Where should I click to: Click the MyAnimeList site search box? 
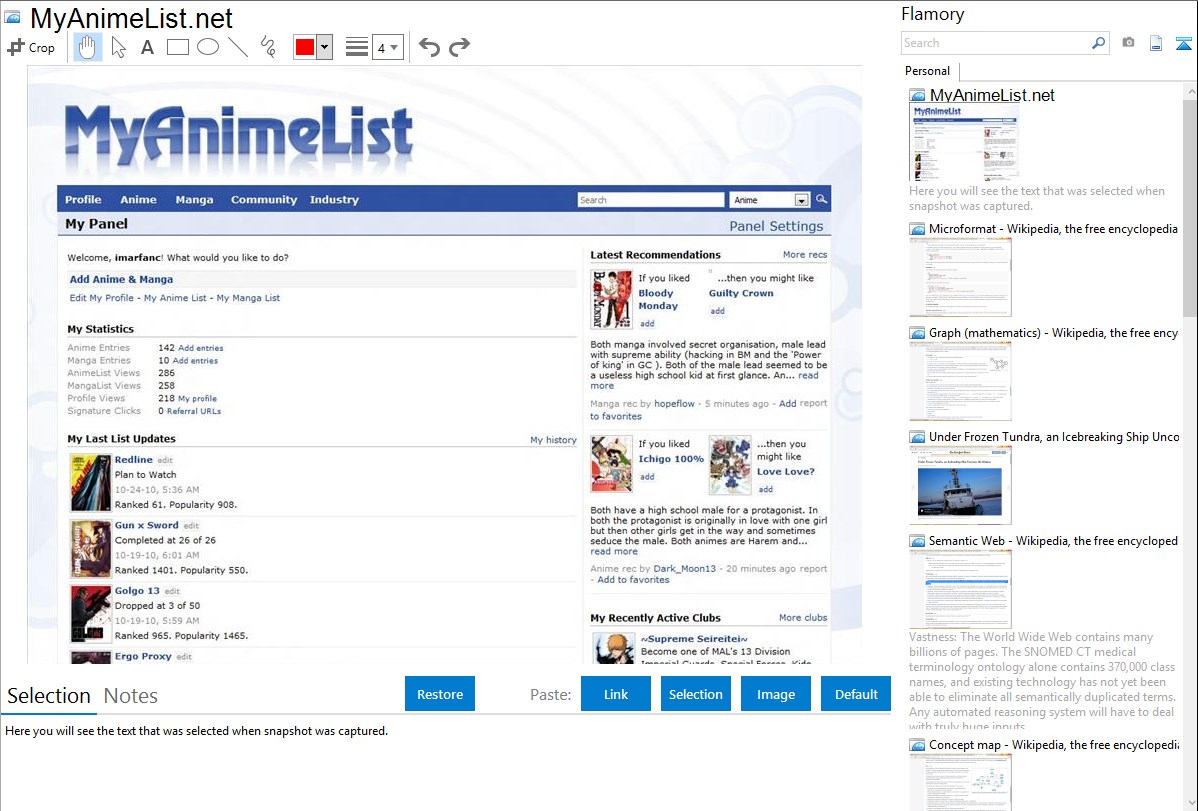coord(651,200)
